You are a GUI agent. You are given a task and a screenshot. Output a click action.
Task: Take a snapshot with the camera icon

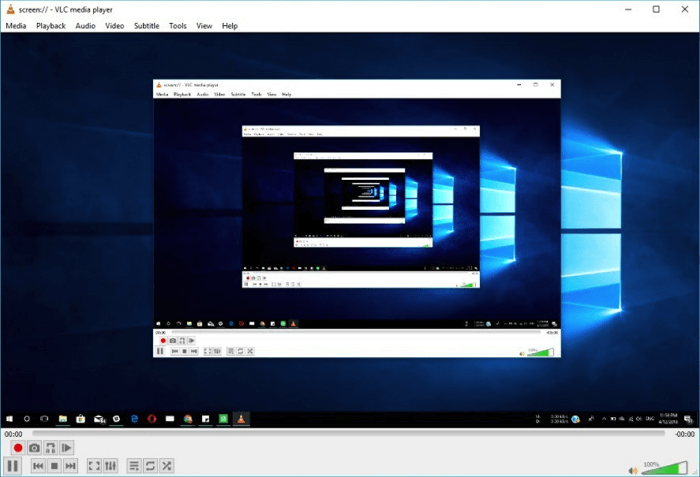(34, 448)
